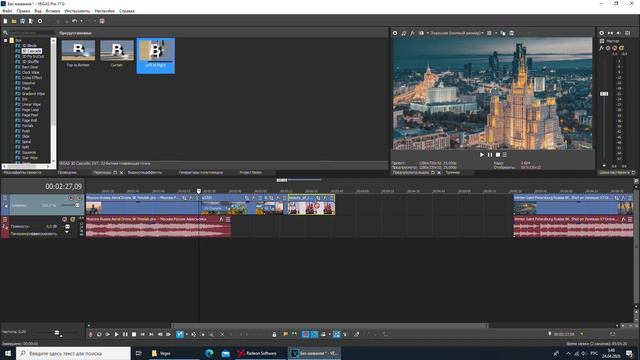
Task: Open preview quality dropdown
Action: click(457, 33)
